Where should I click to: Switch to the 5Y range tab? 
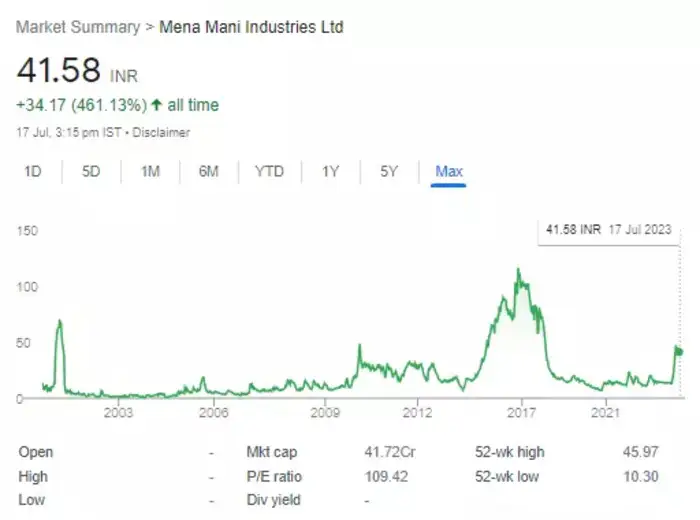click(x=389, y=172)
